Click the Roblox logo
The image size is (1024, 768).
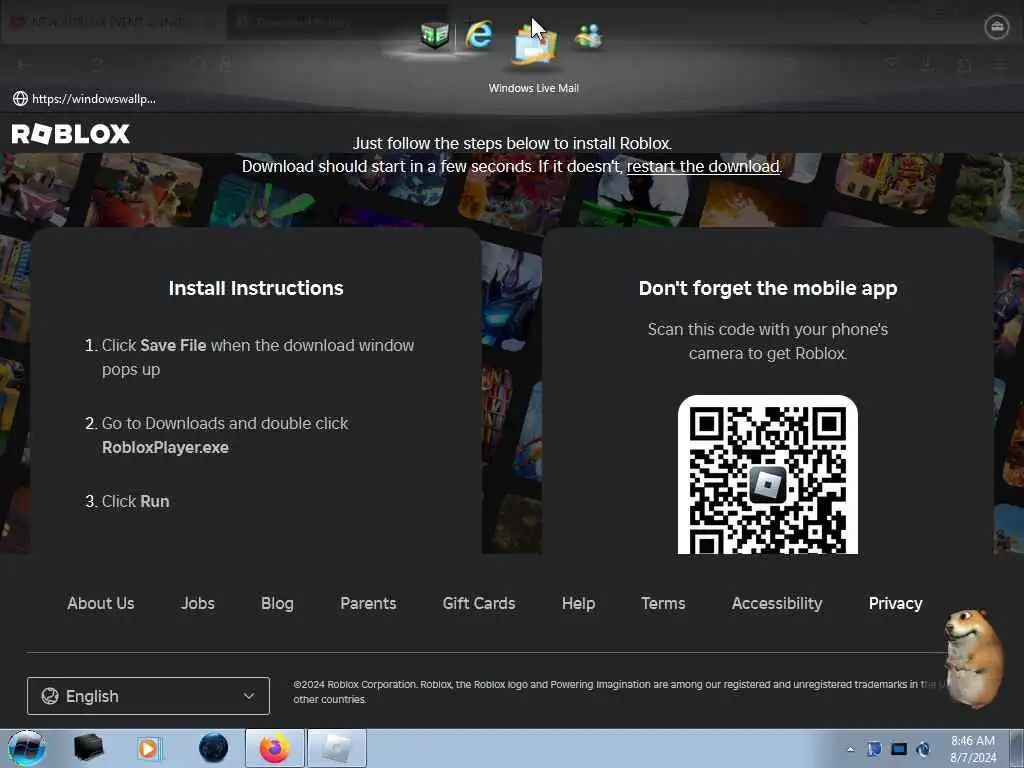(x=71, y=134)
